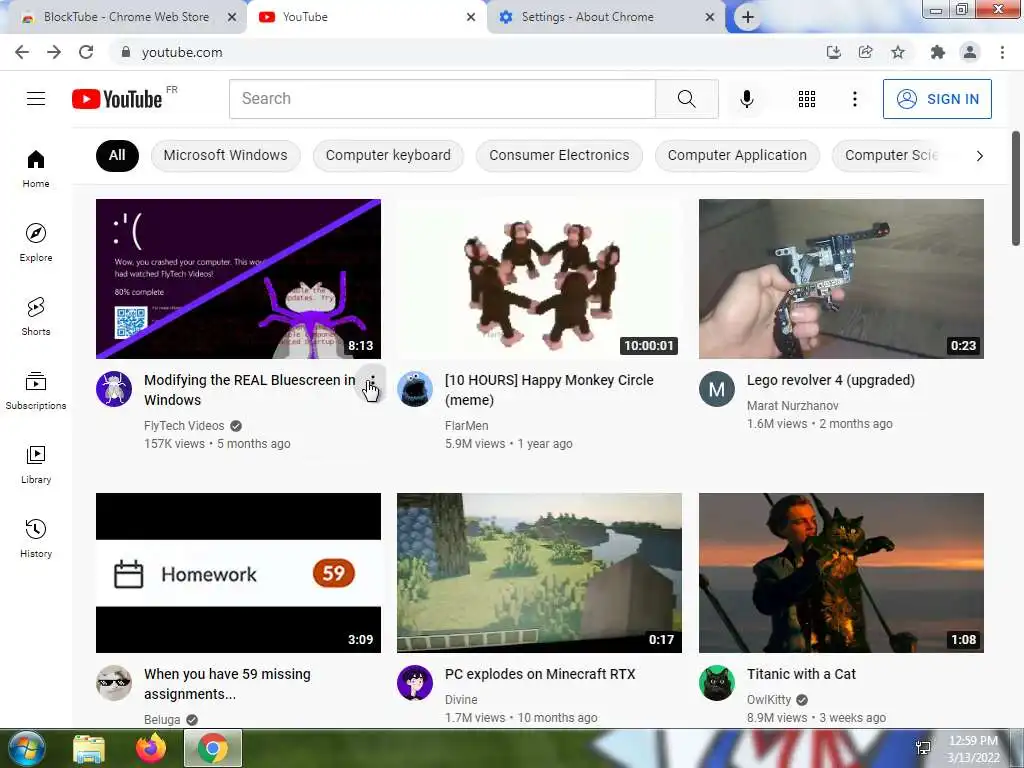Open Windows Explorer from taskbar
This screenshot has height=768, width=1024.
(89, 748)
